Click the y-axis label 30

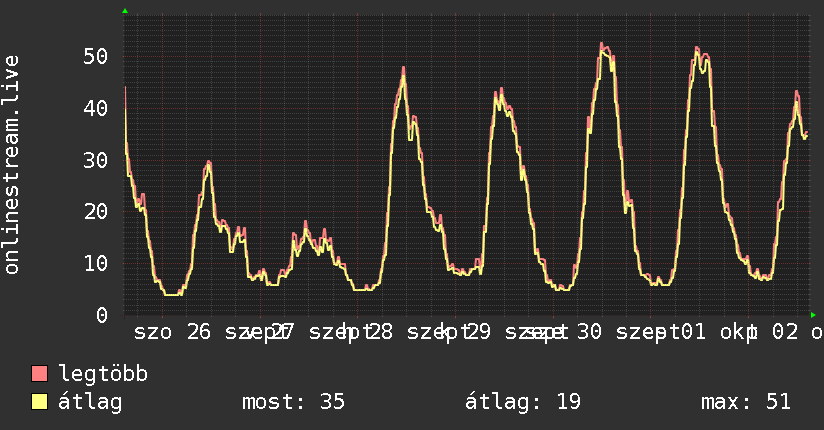[x=96, y=160]
